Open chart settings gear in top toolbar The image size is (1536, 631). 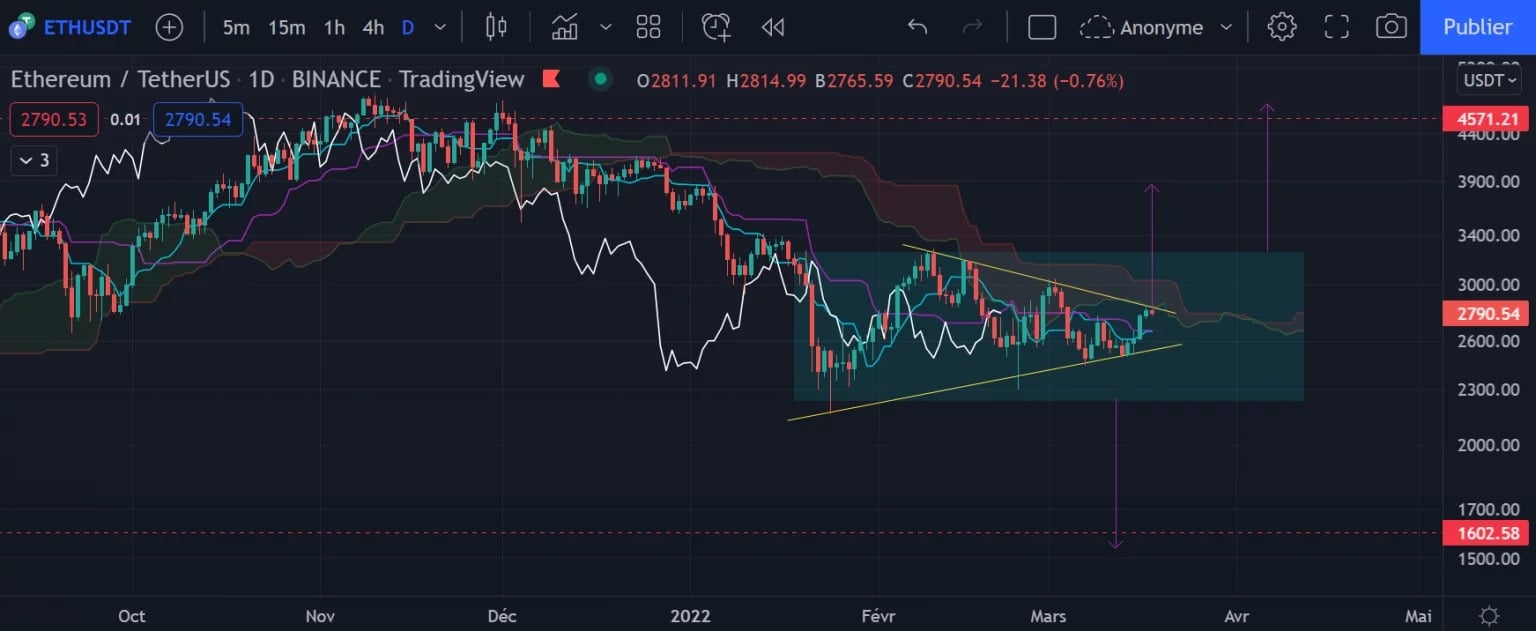pyautogui.click(x=1282, y=27)
